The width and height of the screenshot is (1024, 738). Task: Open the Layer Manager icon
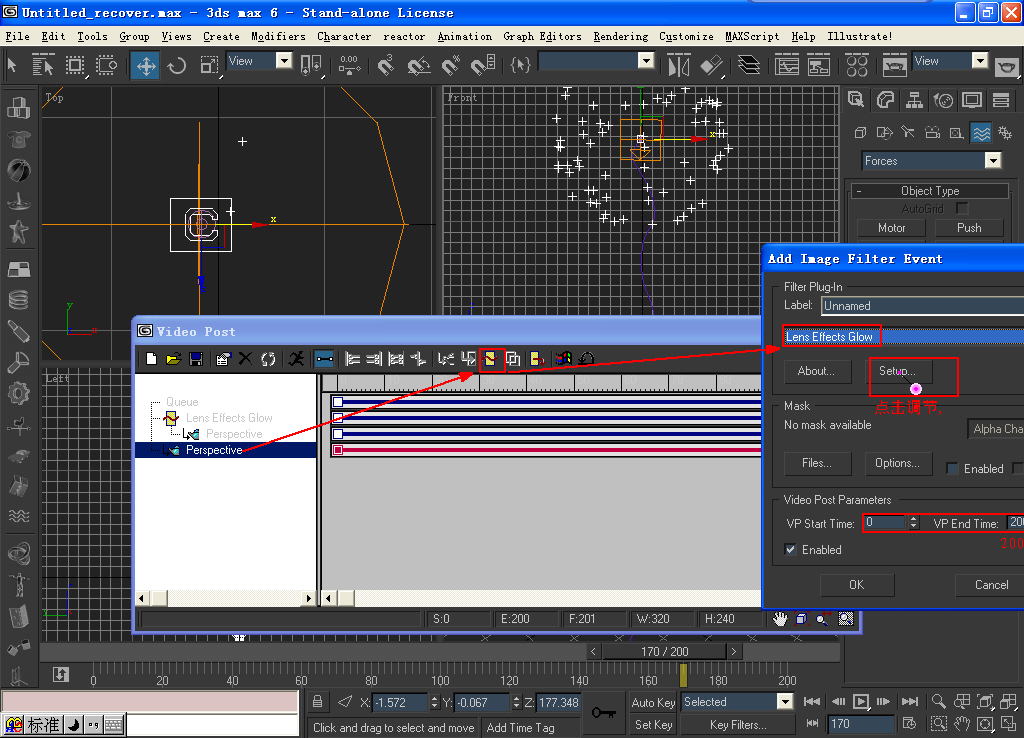748,65
